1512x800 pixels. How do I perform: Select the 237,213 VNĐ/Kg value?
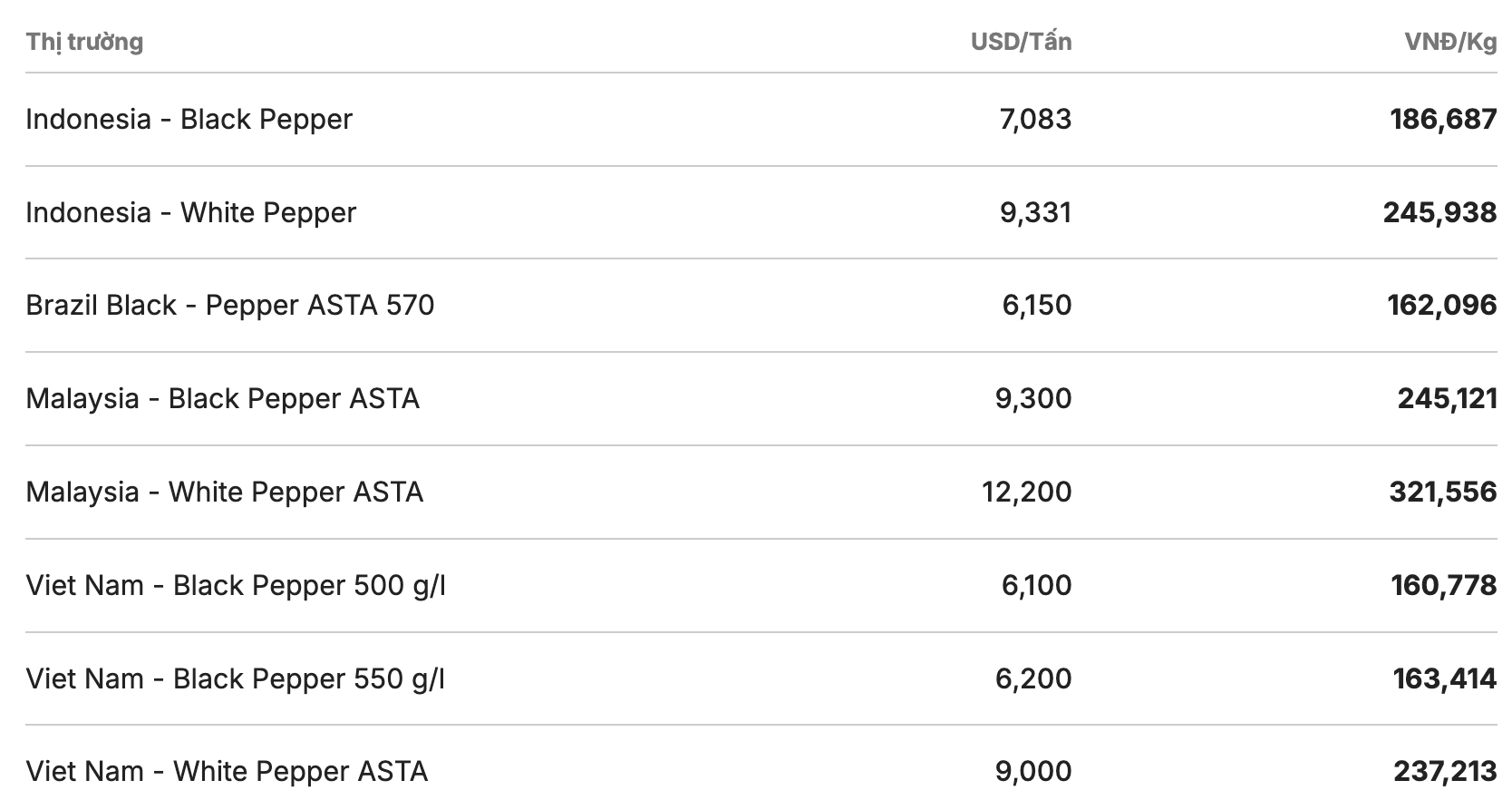(1445, 771)
